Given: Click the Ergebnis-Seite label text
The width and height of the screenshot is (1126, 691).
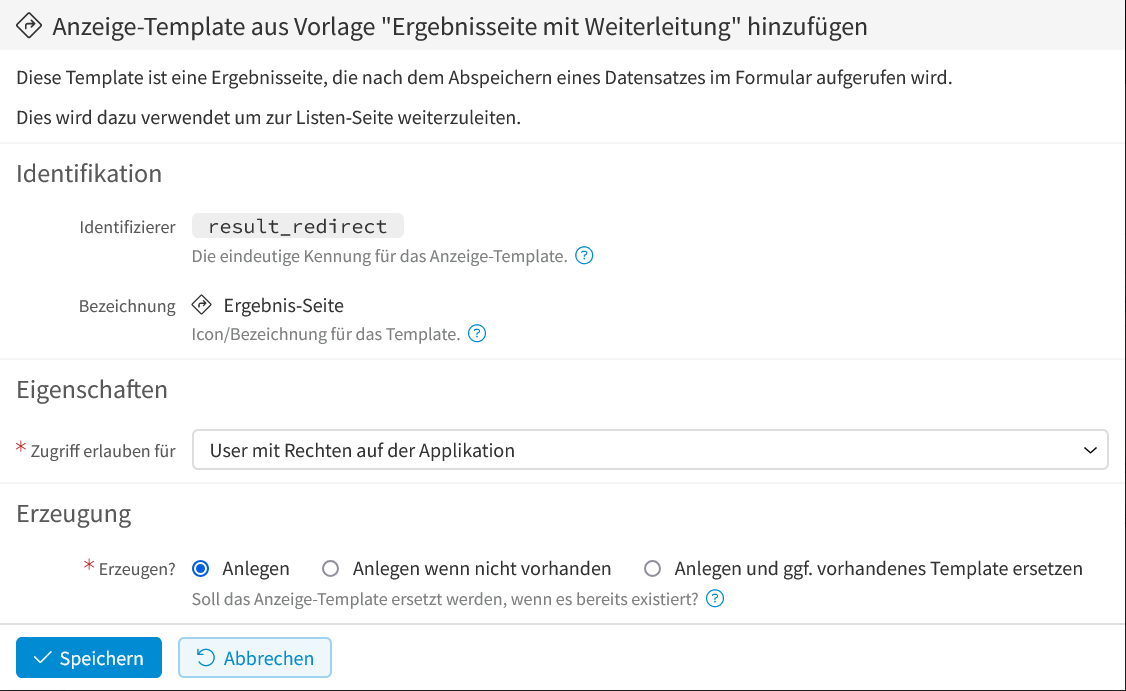Looking at the screenshot, I should [284, 305].
